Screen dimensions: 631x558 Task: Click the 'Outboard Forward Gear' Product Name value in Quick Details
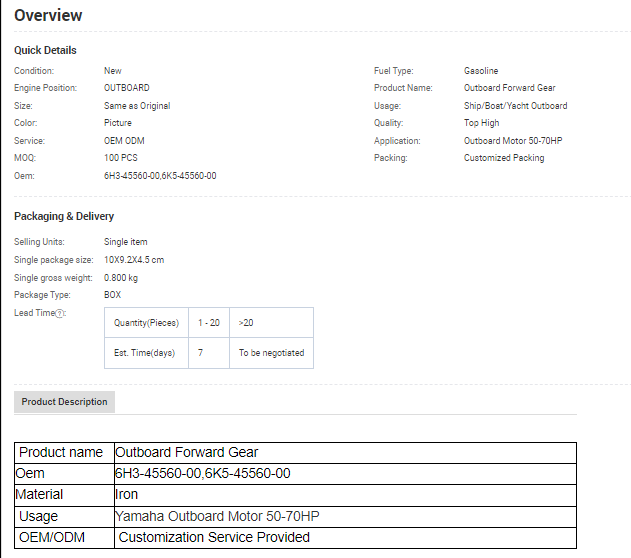pyautogui.click(x=509, y=88)
